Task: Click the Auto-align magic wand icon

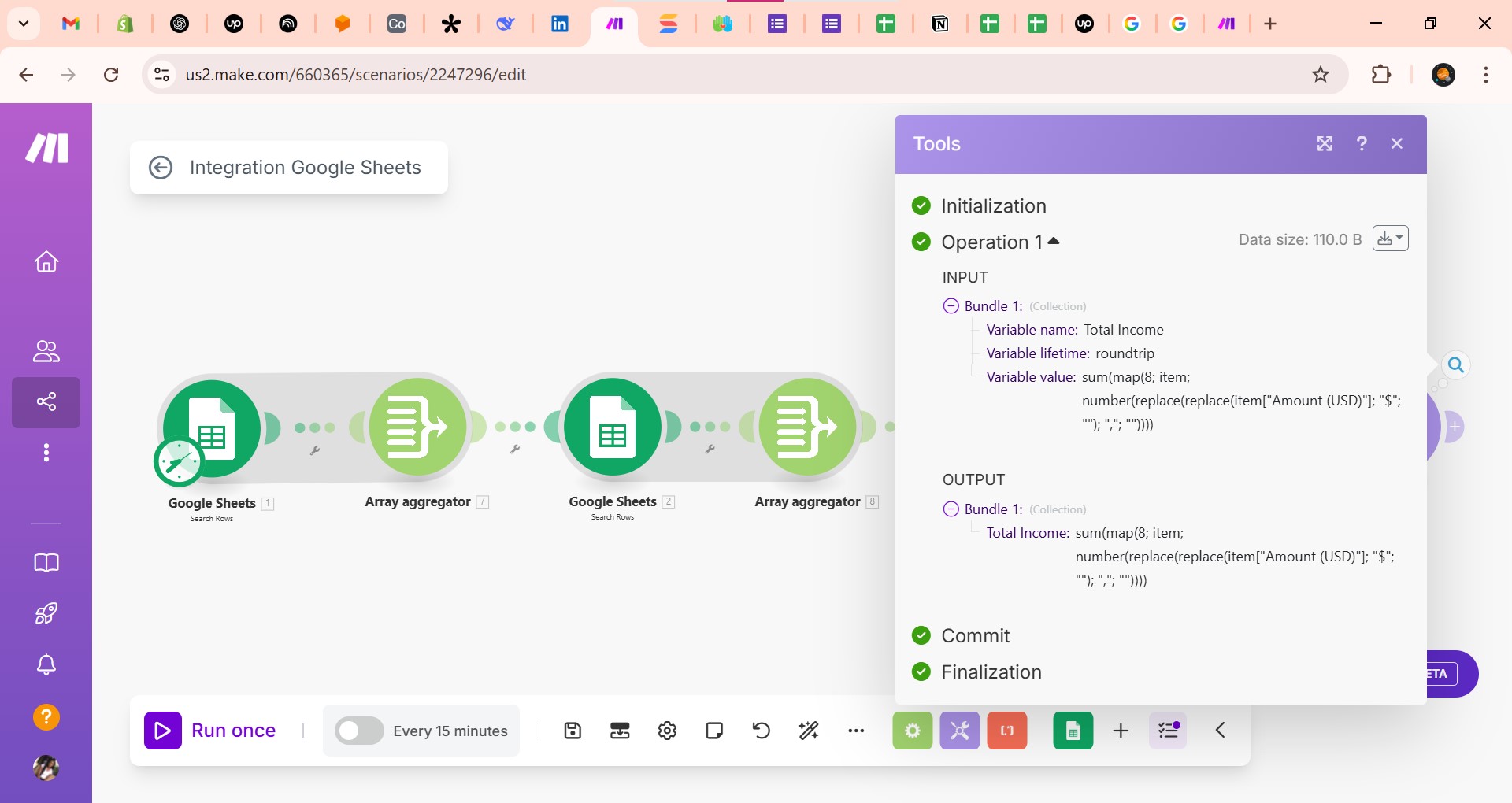Action: tap(809, 731)
